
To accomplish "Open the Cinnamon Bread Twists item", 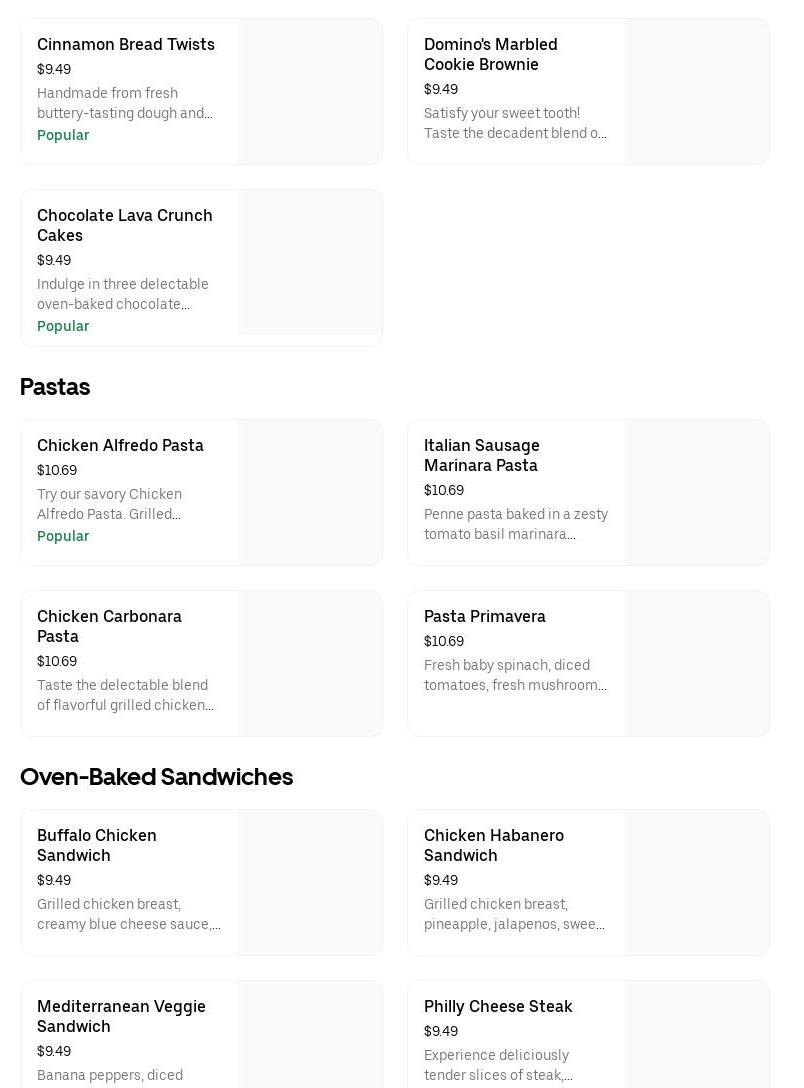I will (126, 45).
